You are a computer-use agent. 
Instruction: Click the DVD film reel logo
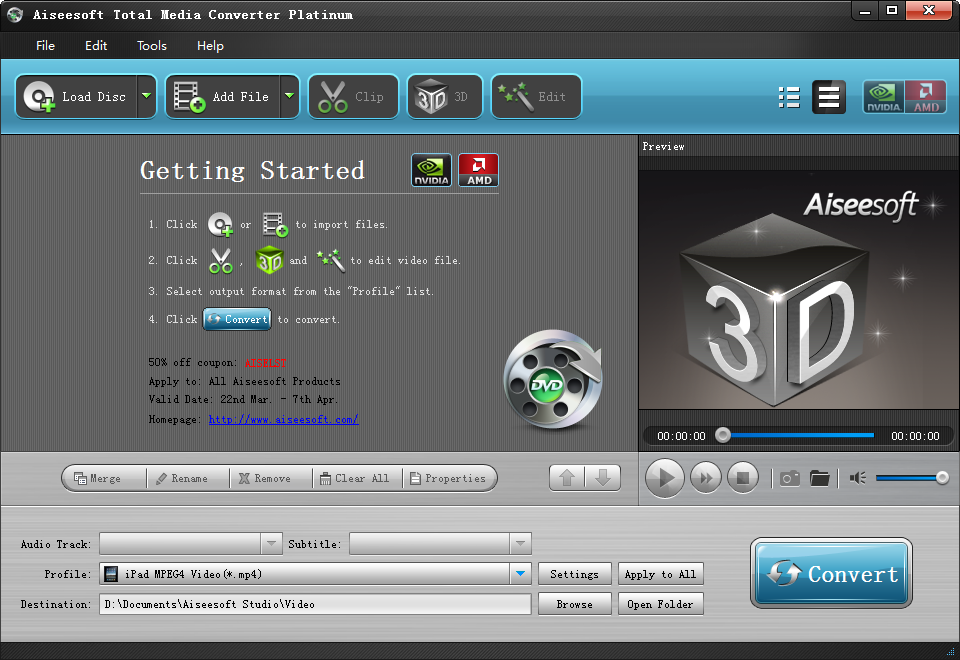point(553,380)
